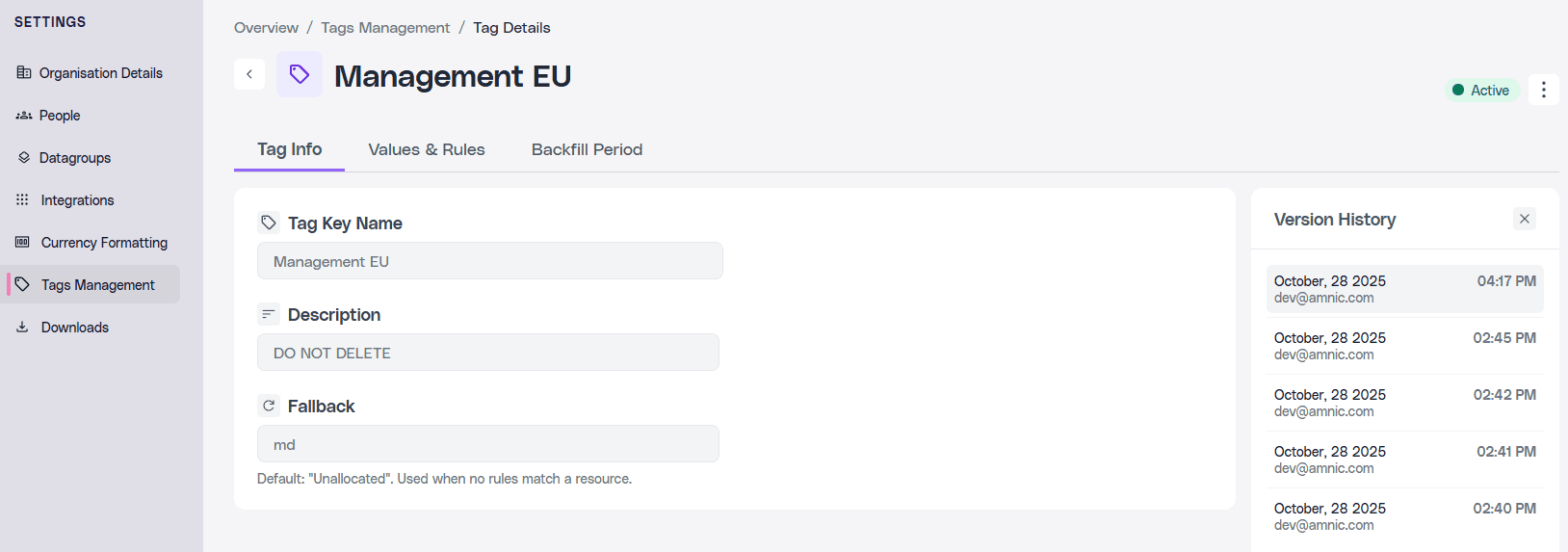The image size is (1568, 552).
Task: Go to Overview in the breadcrumb
Action: point(266,28)
